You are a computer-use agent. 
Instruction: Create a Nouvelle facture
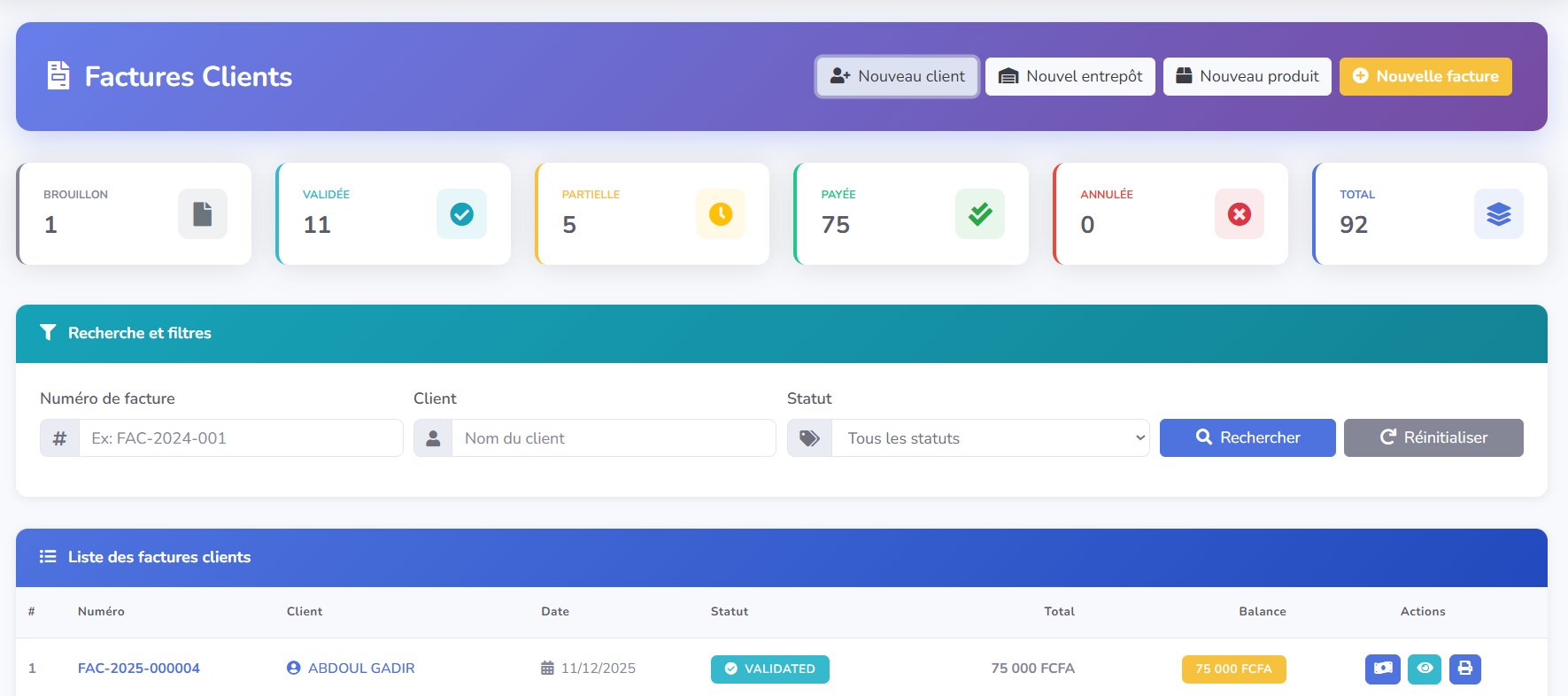(1425, 76)
